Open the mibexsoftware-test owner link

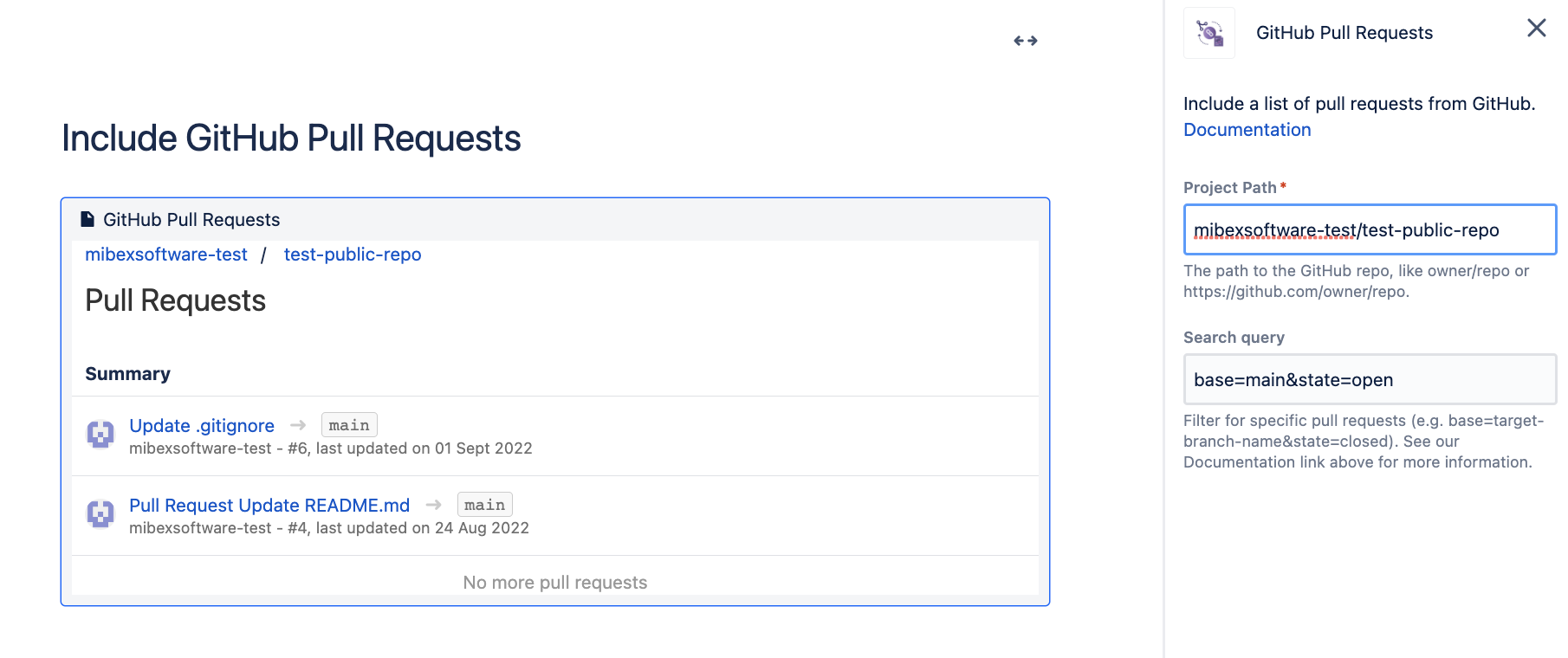(166, 255)
